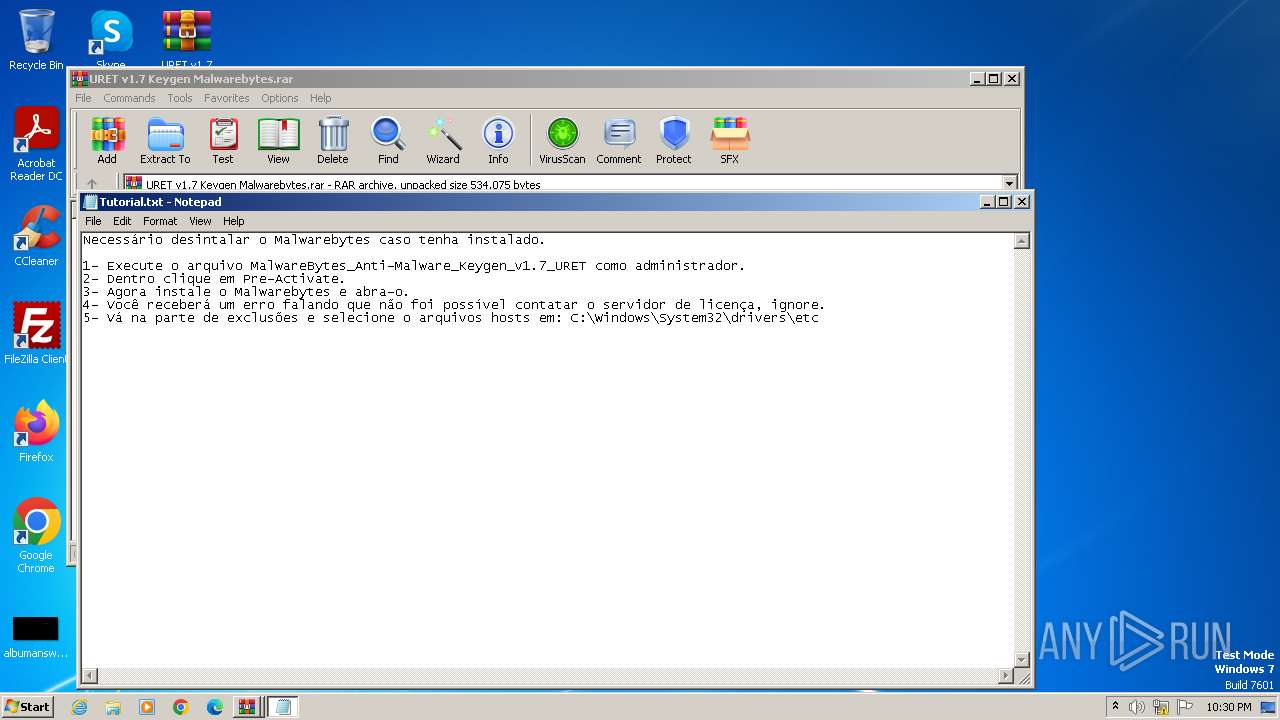
Task: Expand the WinRAR address path dropdown
Action: click(1009, 184)
